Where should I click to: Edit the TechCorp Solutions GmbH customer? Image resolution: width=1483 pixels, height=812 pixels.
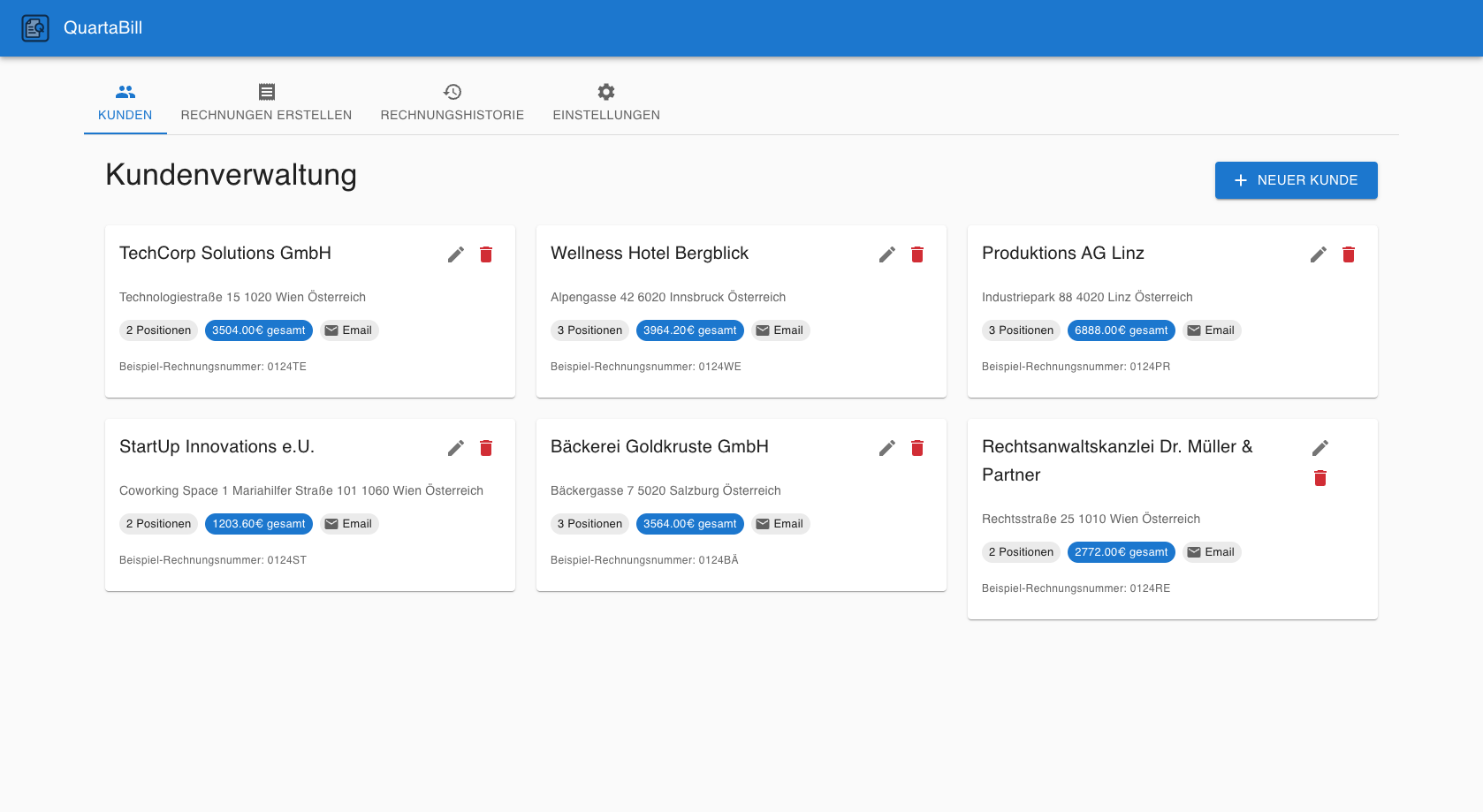coord(456,254)
